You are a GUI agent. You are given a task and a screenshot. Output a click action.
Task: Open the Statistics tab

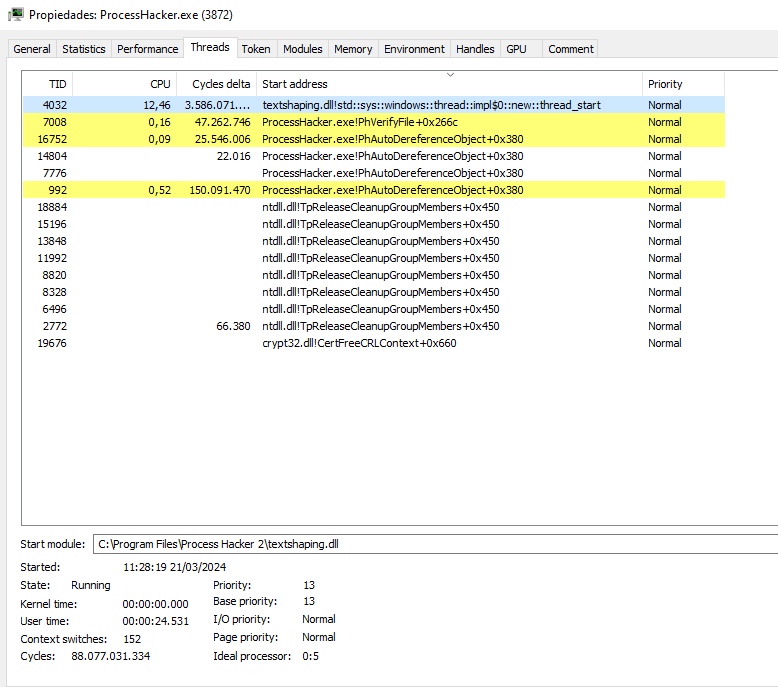84,49
